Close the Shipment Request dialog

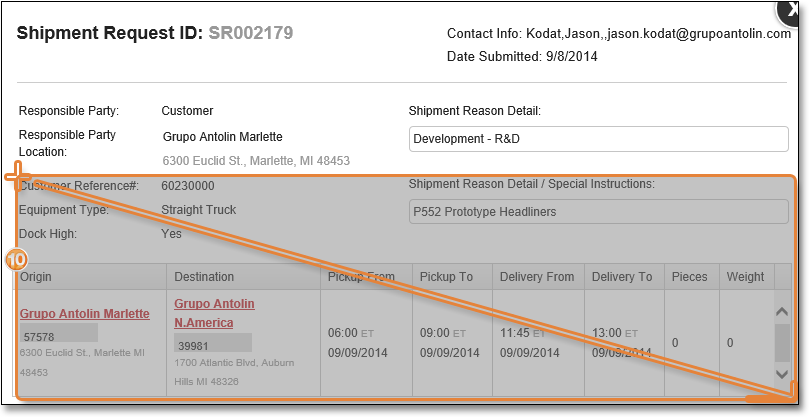795,8
